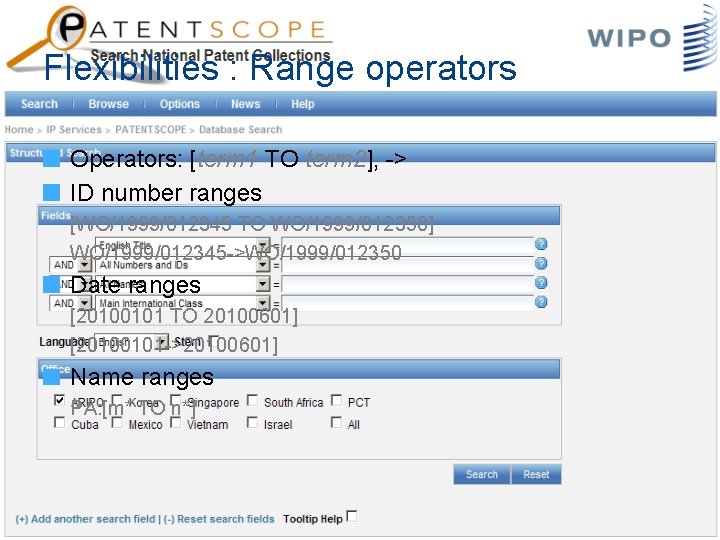
Task: Check the Cuba office checkbox
Action: pos(59,422)
